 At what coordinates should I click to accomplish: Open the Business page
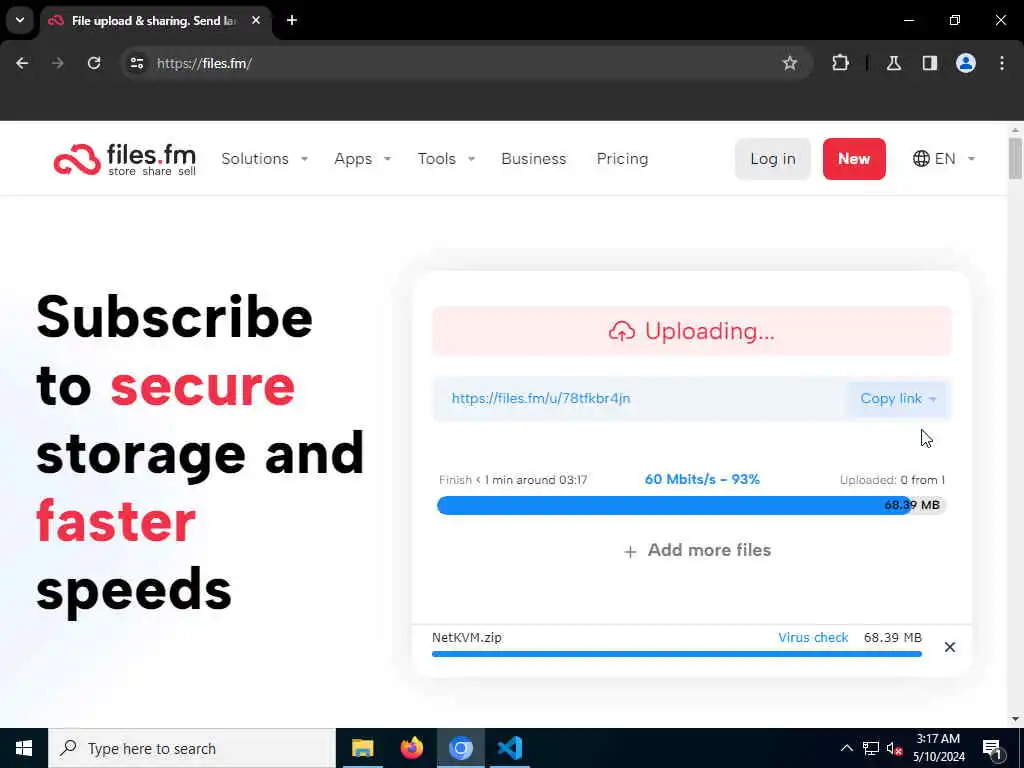534,159
